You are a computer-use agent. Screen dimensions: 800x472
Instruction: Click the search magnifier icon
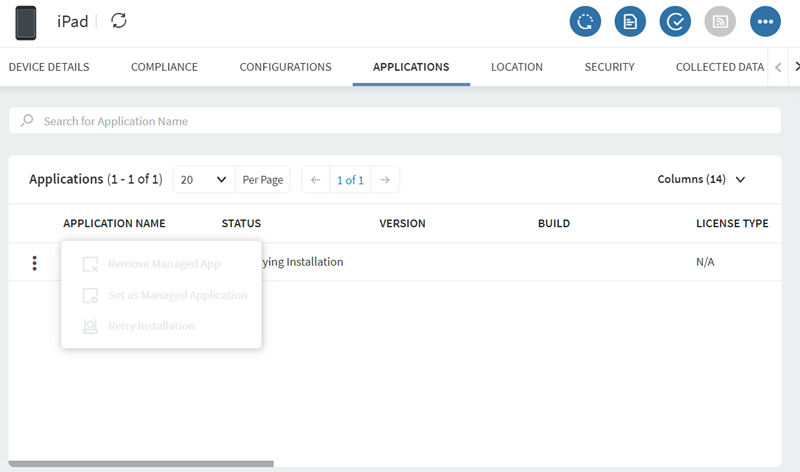tap(27, 121)
